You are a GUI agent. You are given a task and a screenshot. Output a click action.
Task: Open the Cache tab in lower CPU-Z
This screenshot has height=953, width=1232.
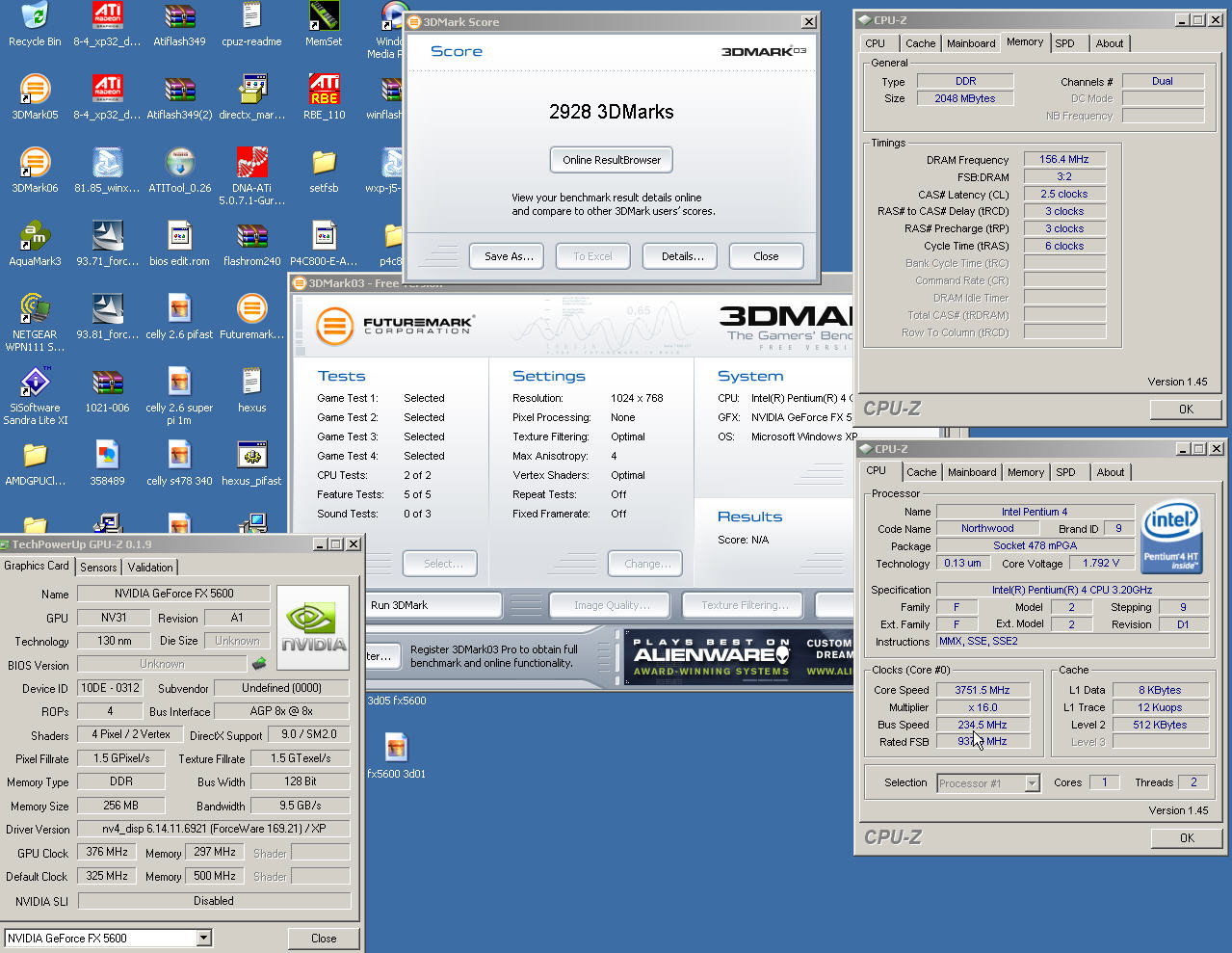tap(921, 472)
